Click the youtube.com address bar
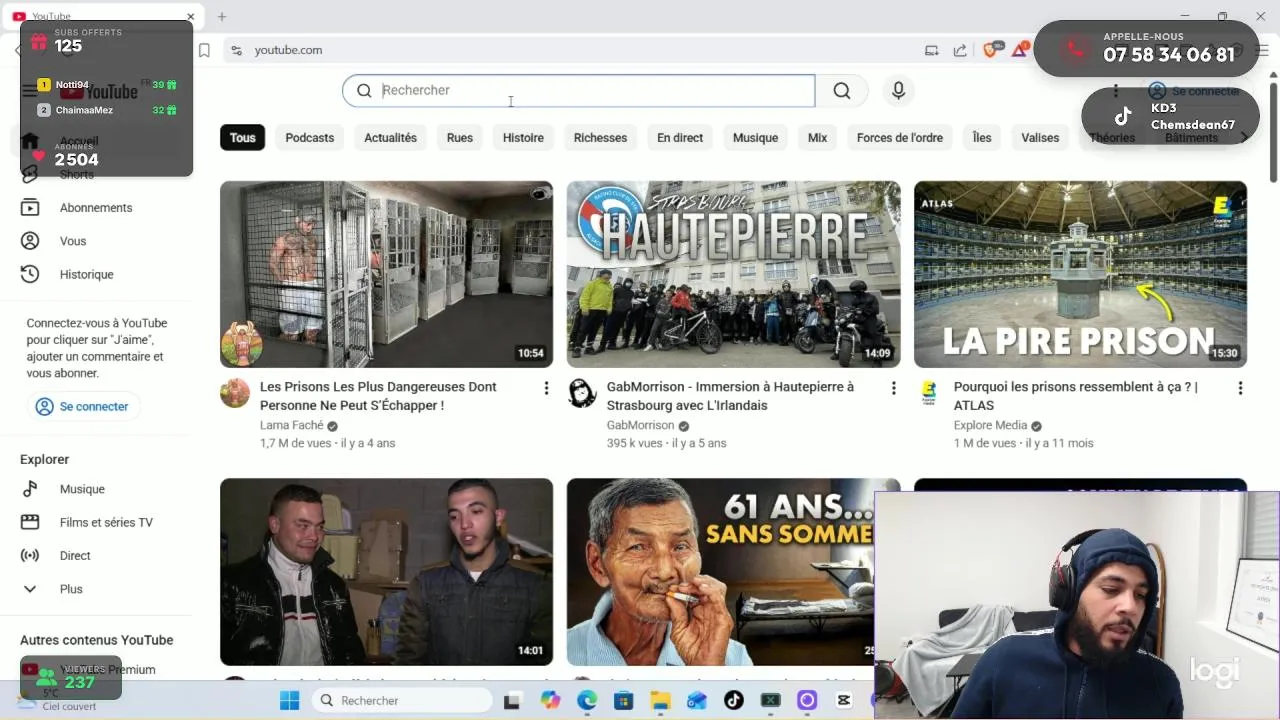The width and height of the screenshot is (1280, 720). (570, 50)
